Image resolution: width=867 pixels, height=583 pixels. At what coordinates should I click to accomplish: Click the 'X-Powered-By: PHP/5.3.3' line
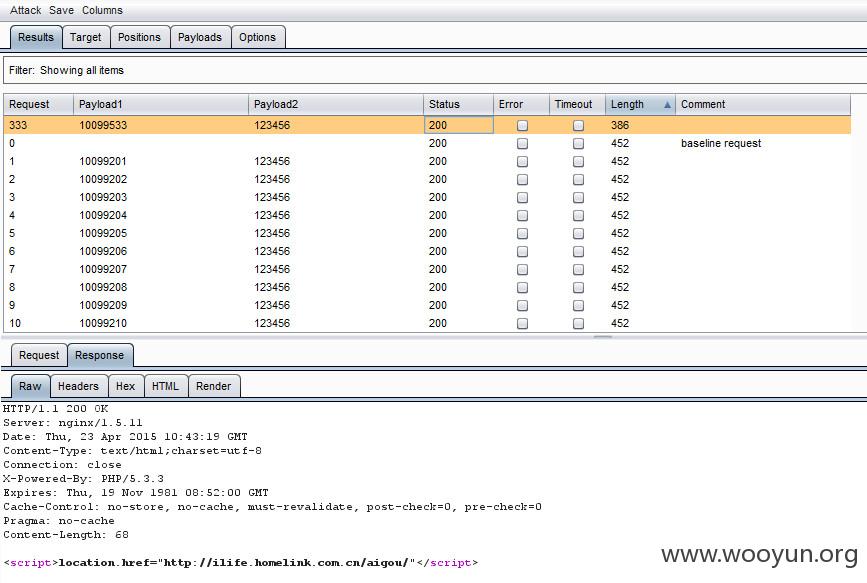[x=83, y=478]
